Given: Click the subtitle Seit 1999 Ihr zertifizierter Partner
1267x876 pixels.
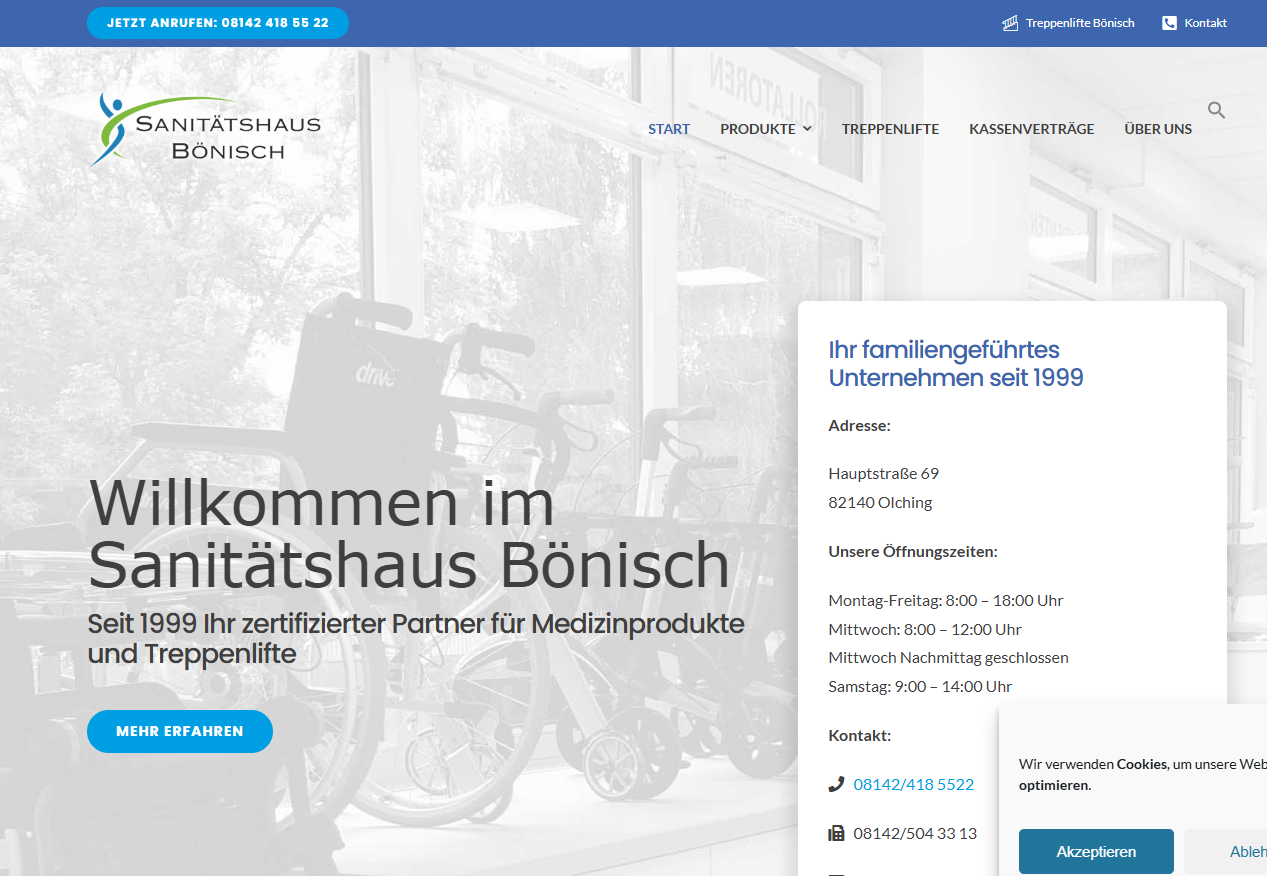Looking at the screenshot, I should click(x=416, y=638).
